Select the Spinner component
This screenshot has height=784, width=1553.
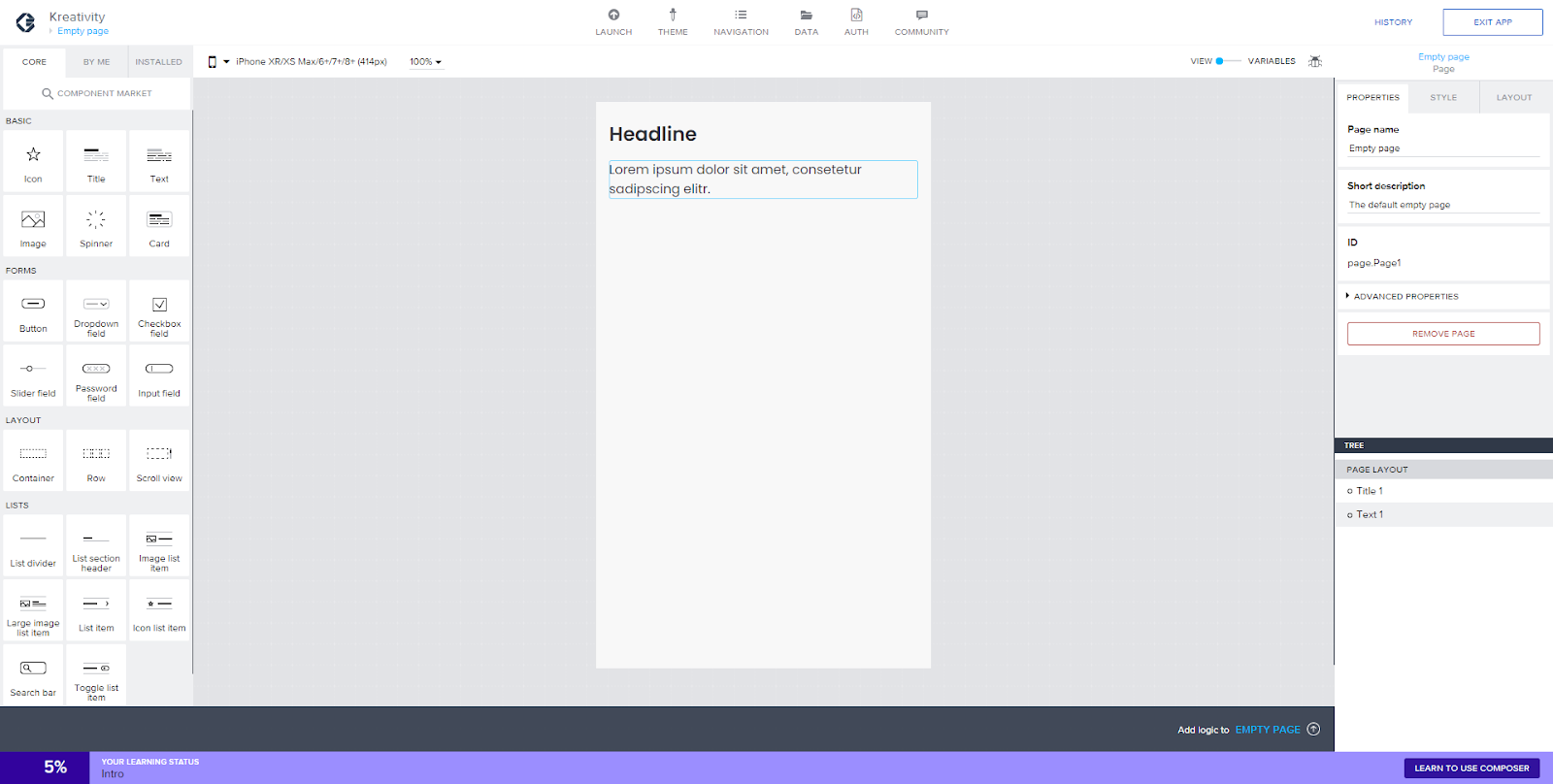[x=96, y=226]
